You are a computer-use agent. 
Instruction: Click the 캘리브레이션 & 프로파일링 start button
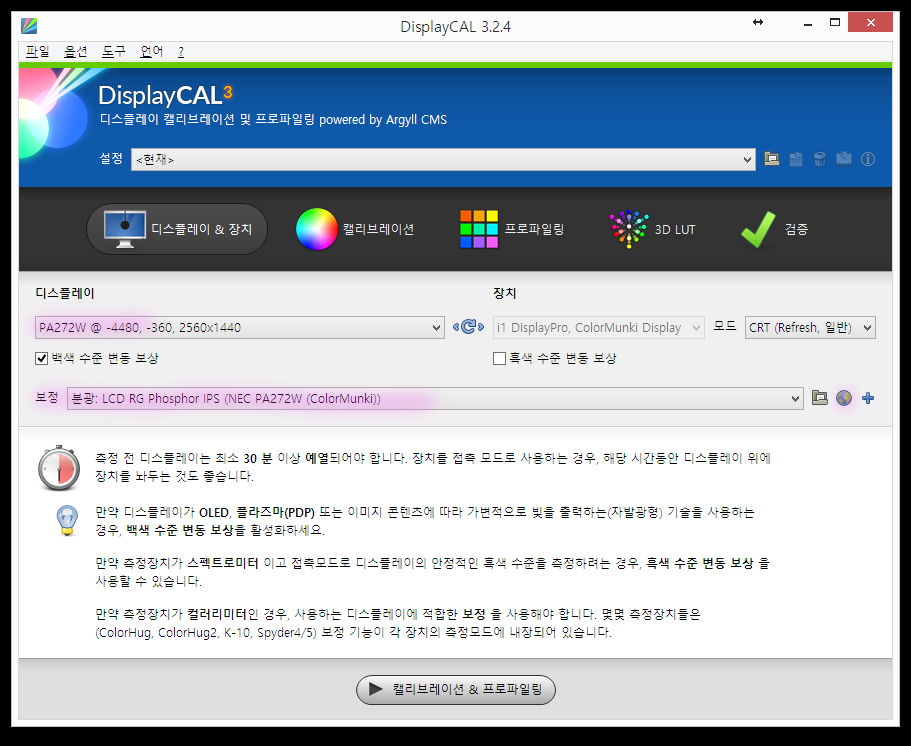455,689
